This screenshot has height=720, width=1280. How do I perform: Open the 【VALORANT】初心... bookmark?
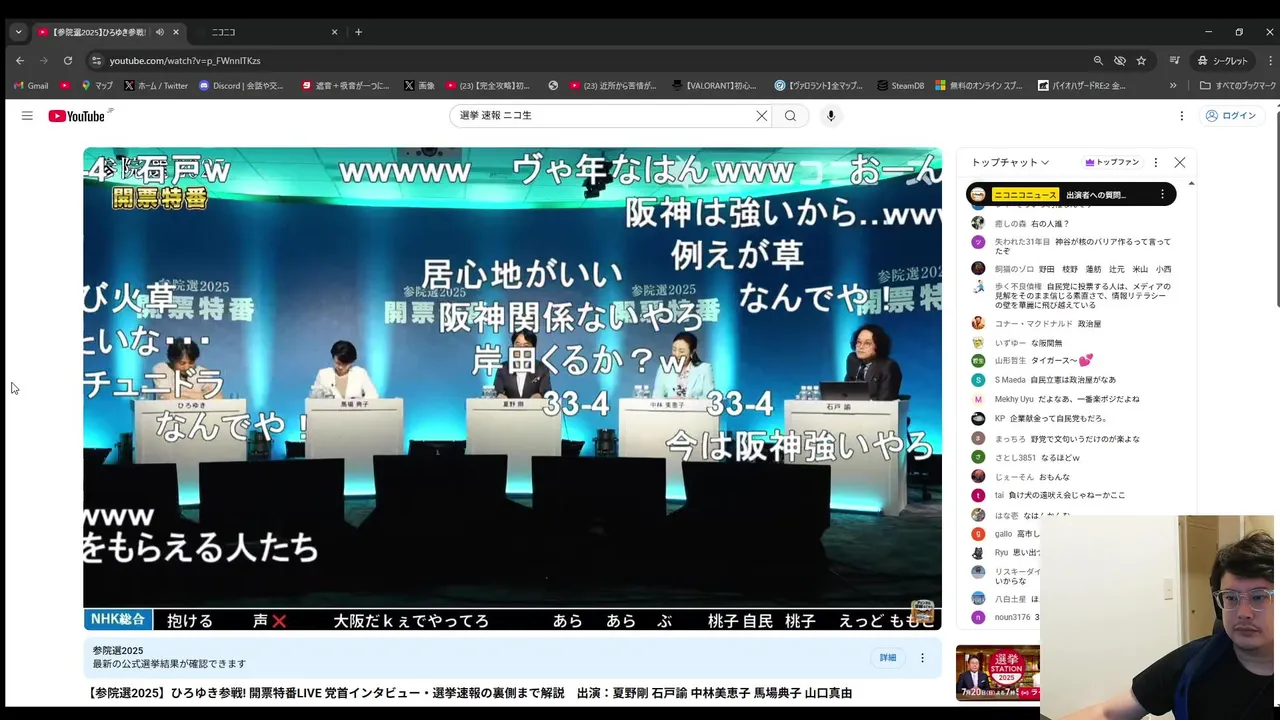(x=715, y=86)
